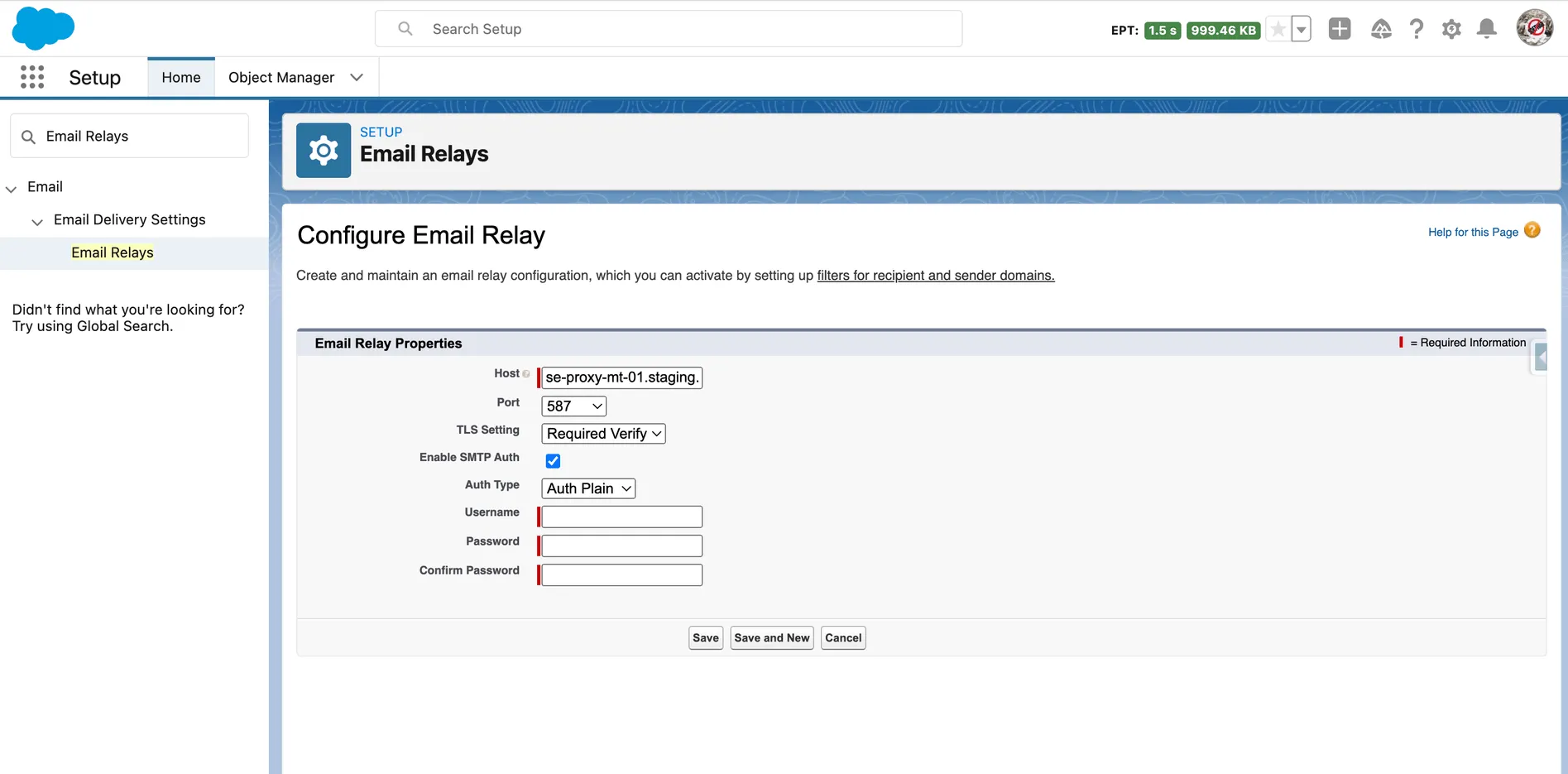Open the App Launcher grid icon

click(x=31, y=76)
